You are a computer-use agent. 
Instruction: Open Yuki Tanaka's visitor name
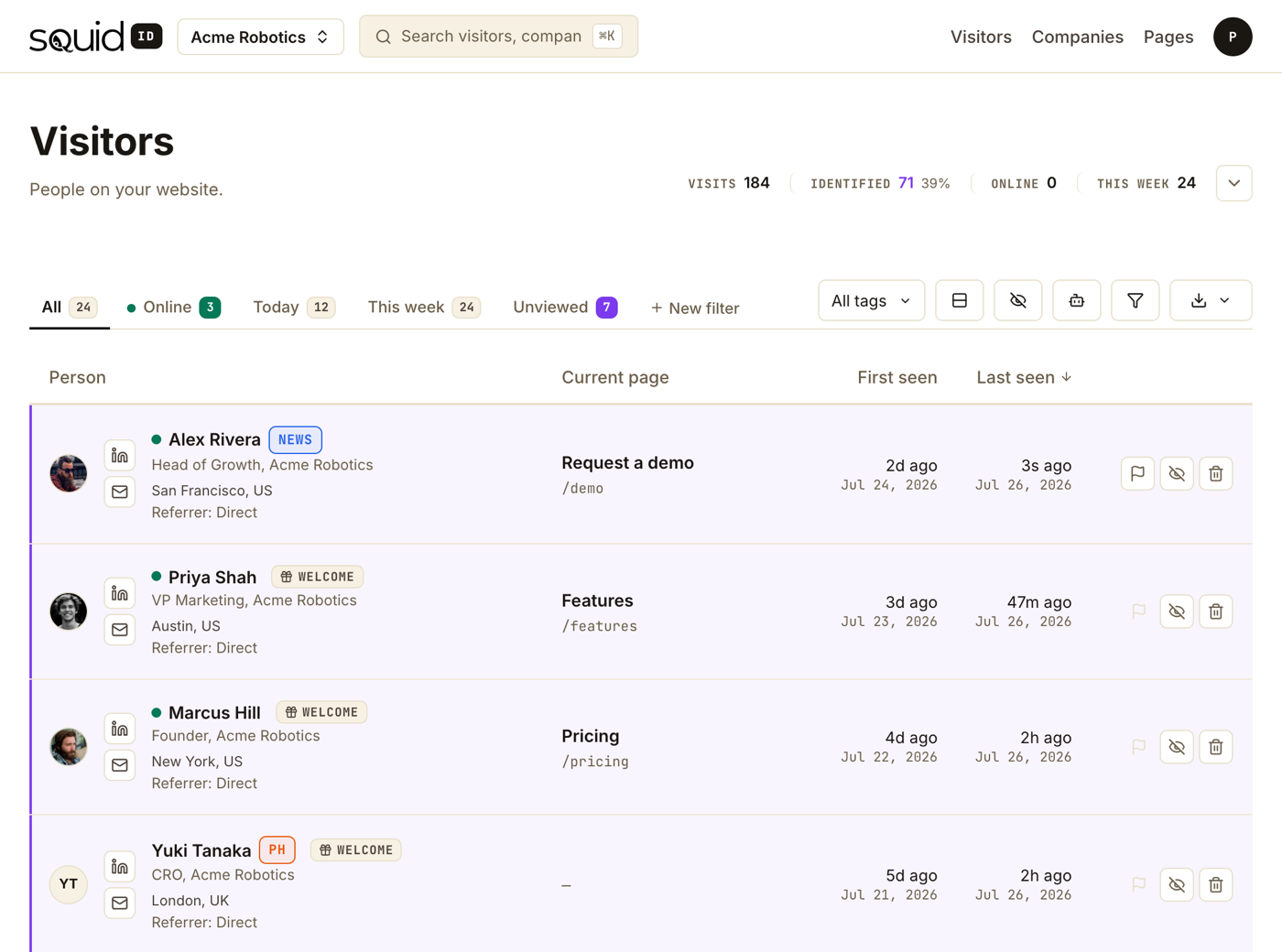coord(201,850)
